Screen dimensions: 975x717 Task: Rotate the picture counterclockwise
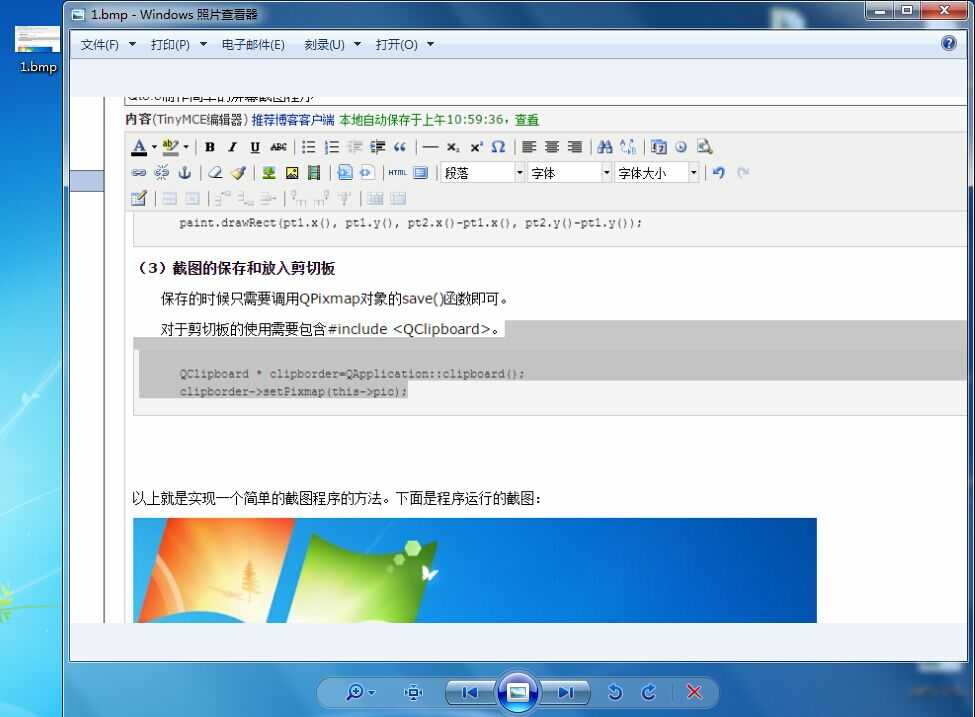pos(615,692)
